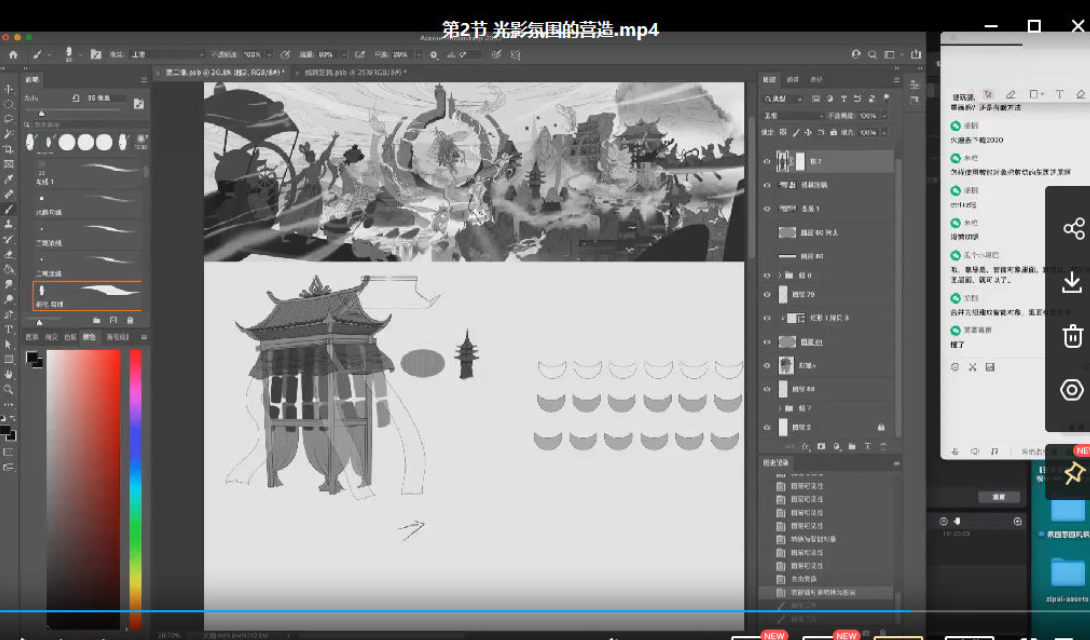Click the pin icon in the player sidebar
The width and height of the screenshot is (1090, 640).
tap(1073, 474)
